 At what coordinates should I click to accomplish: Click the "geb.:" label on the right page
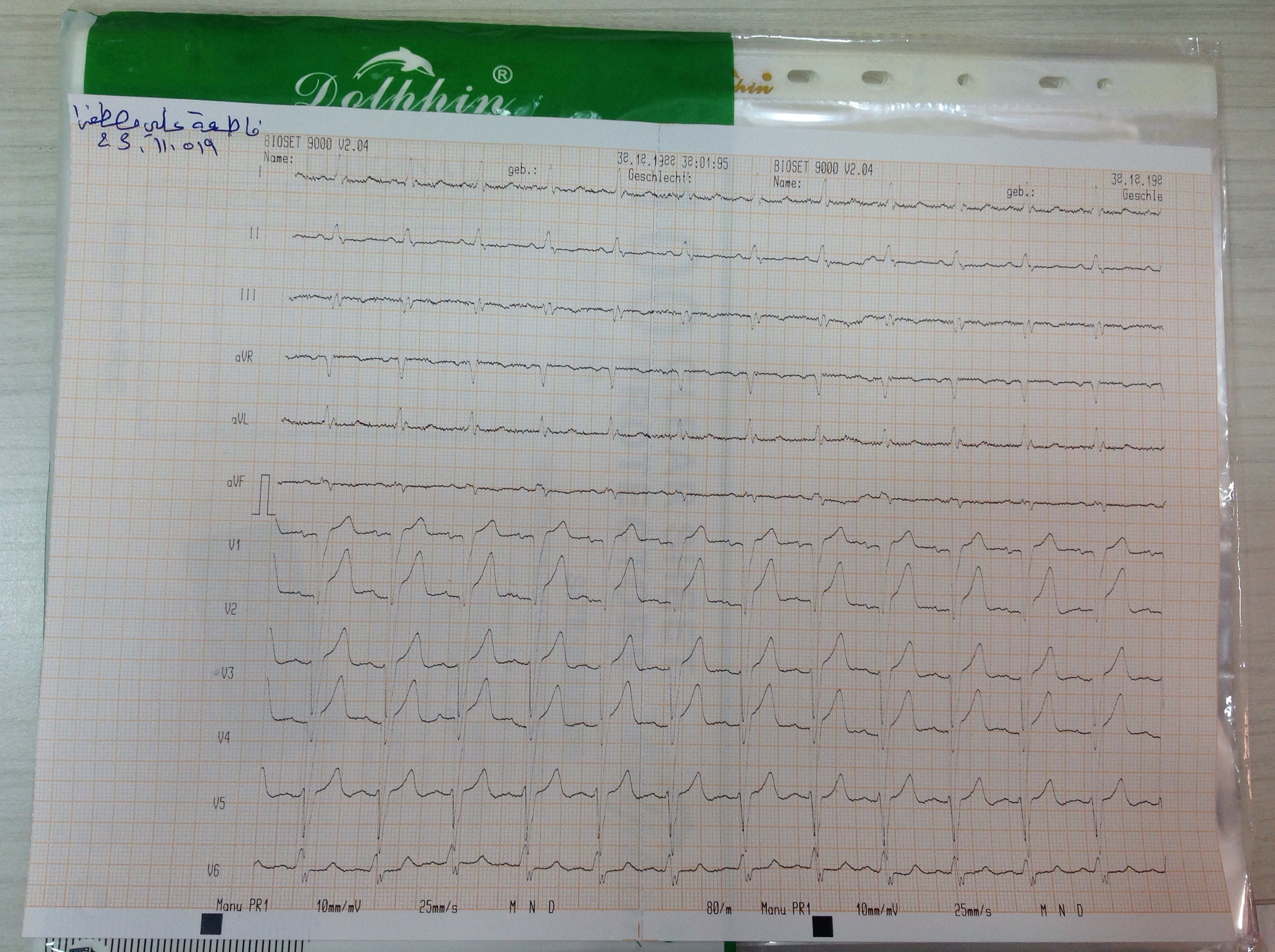pyautogui.click(x=1020, y=192)
